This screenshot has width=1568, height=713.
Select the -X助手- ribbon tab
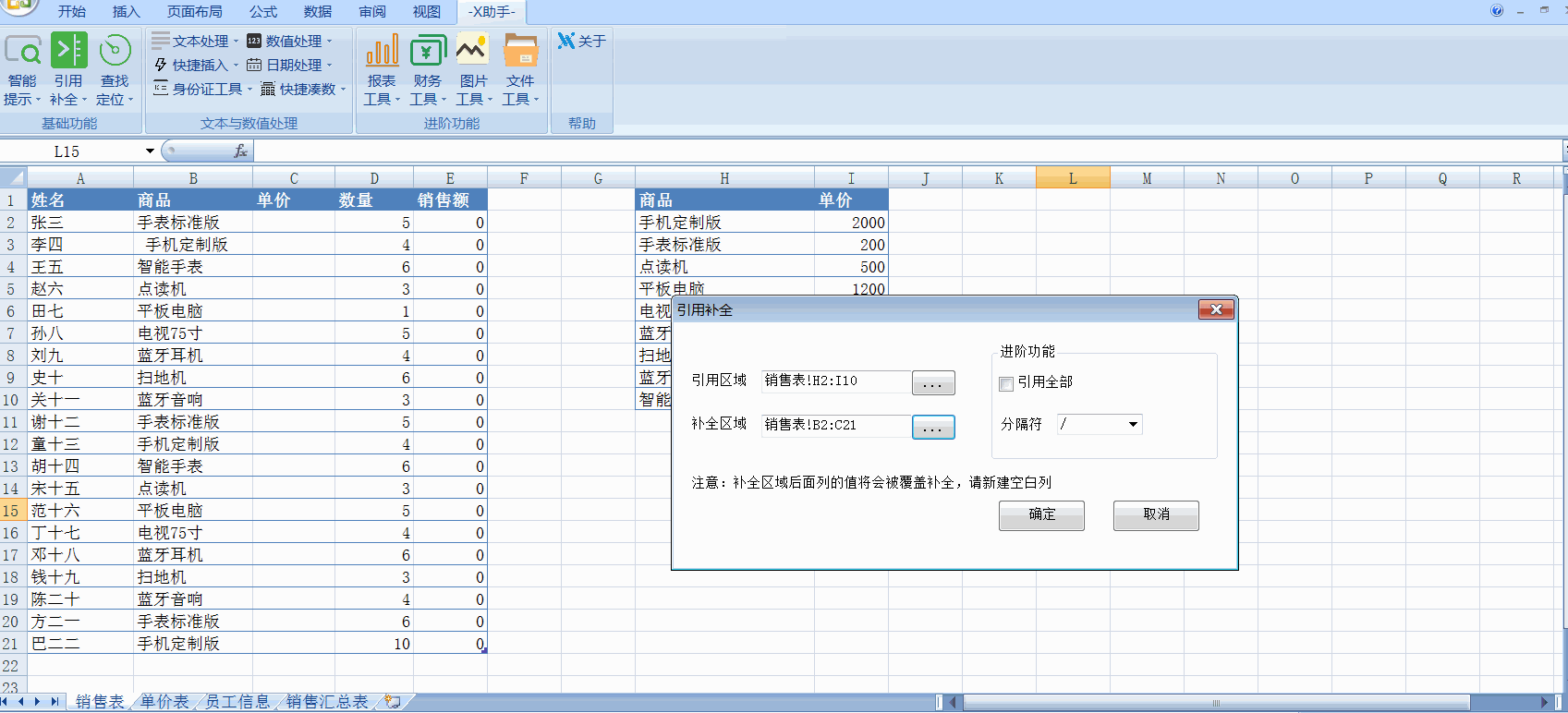tap(492, 11)
